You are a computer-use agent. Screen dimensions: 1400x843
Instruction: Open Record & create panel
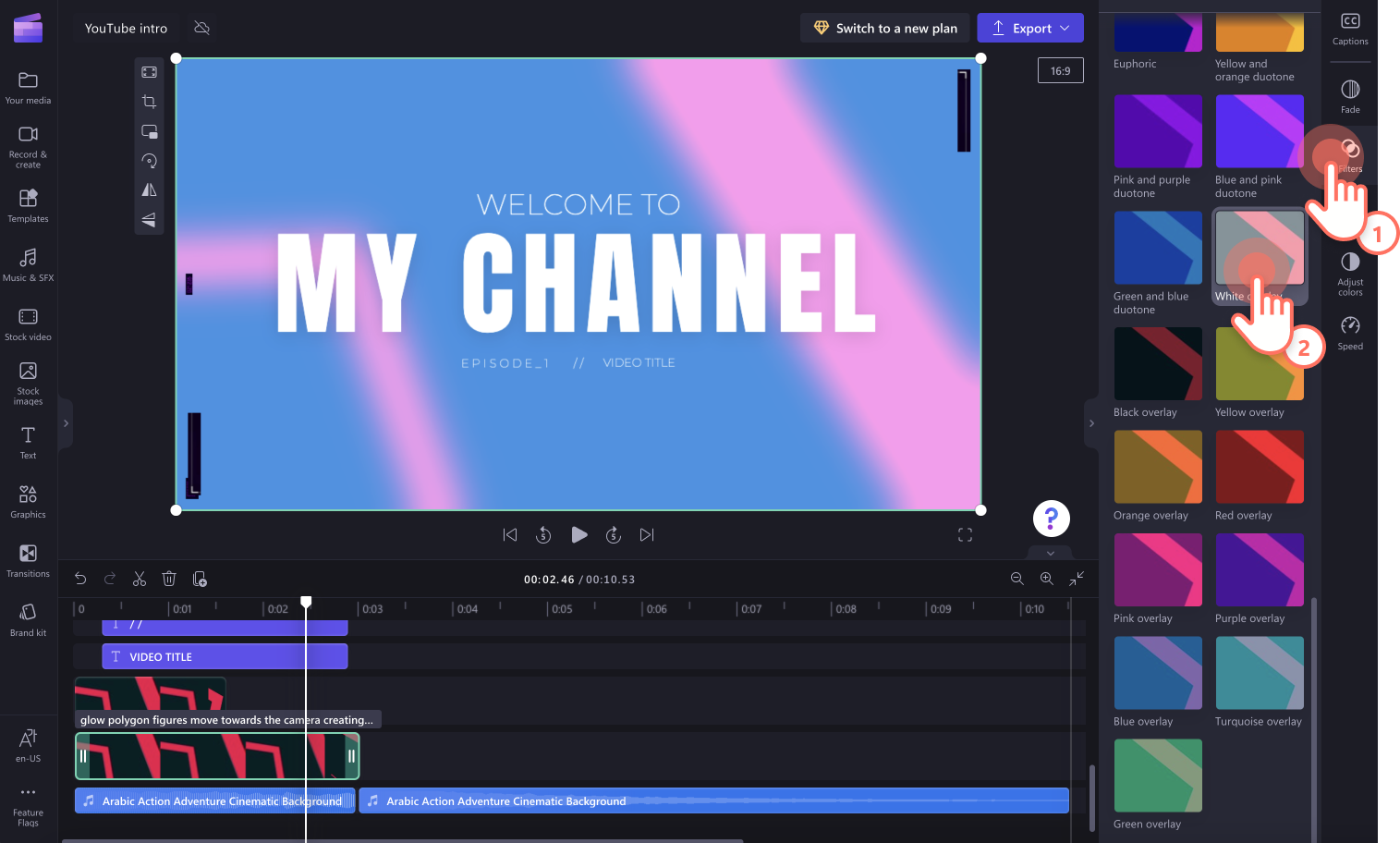pos(28,147)
